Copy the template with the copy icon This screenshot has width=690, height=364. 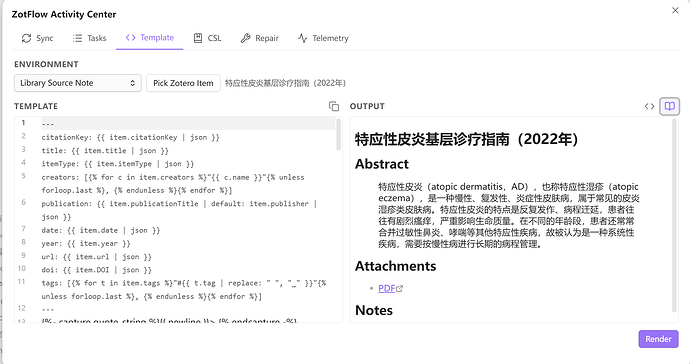click(334, 106)
